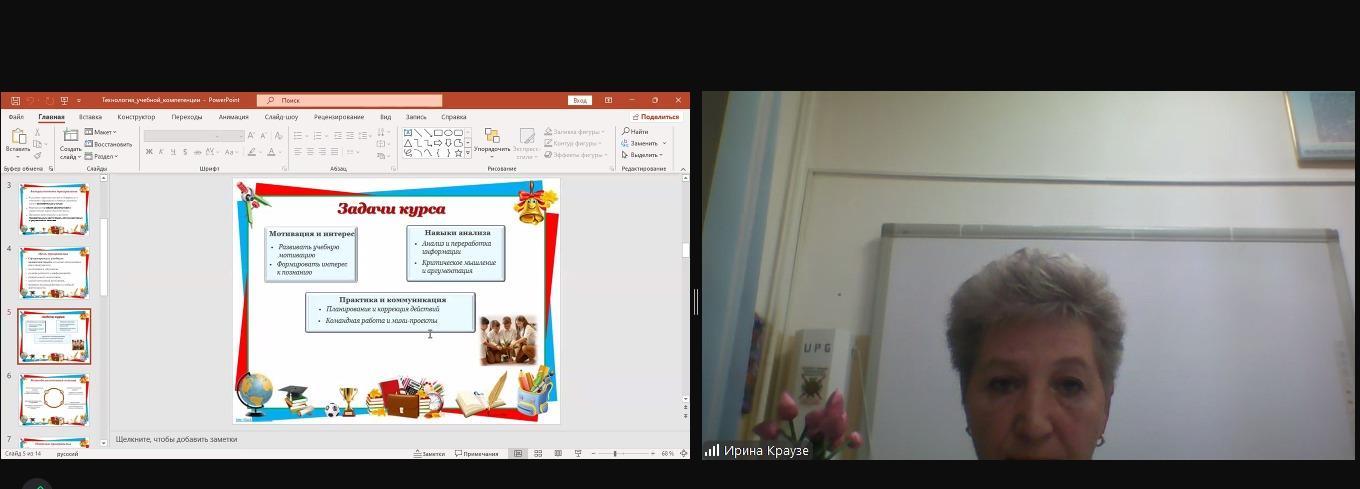Click the zoom slider in status bar
Screen dimensions: 1360x489
click(615, 454)
